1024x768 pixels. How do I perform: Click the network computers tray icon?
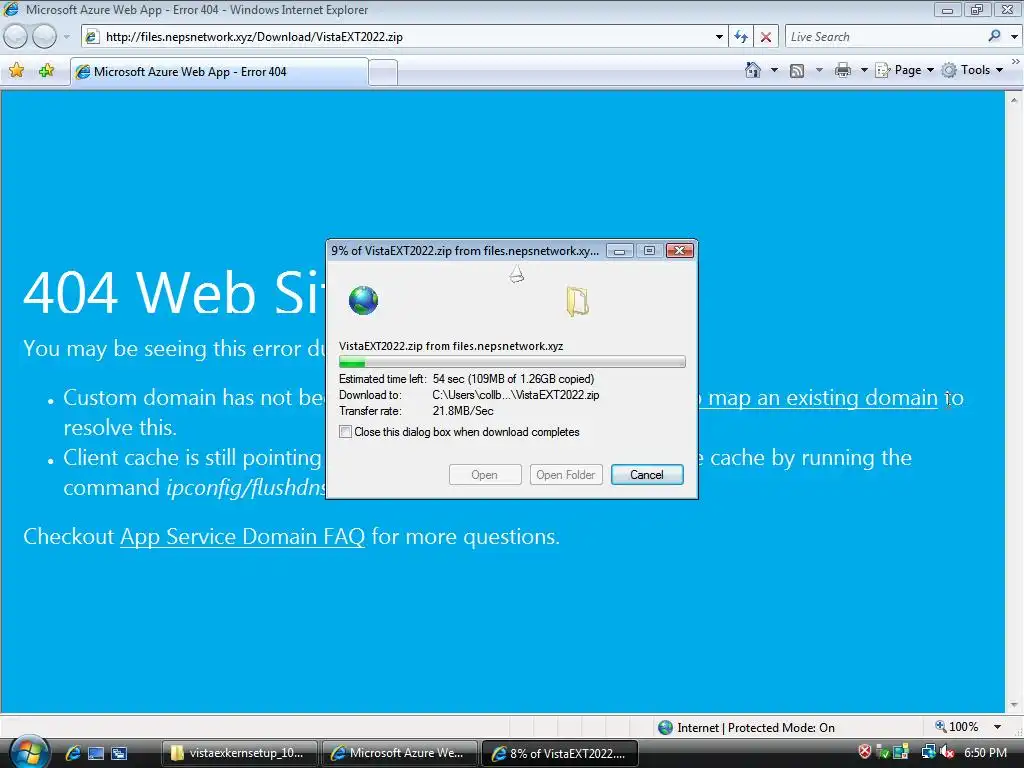(928, 752)
